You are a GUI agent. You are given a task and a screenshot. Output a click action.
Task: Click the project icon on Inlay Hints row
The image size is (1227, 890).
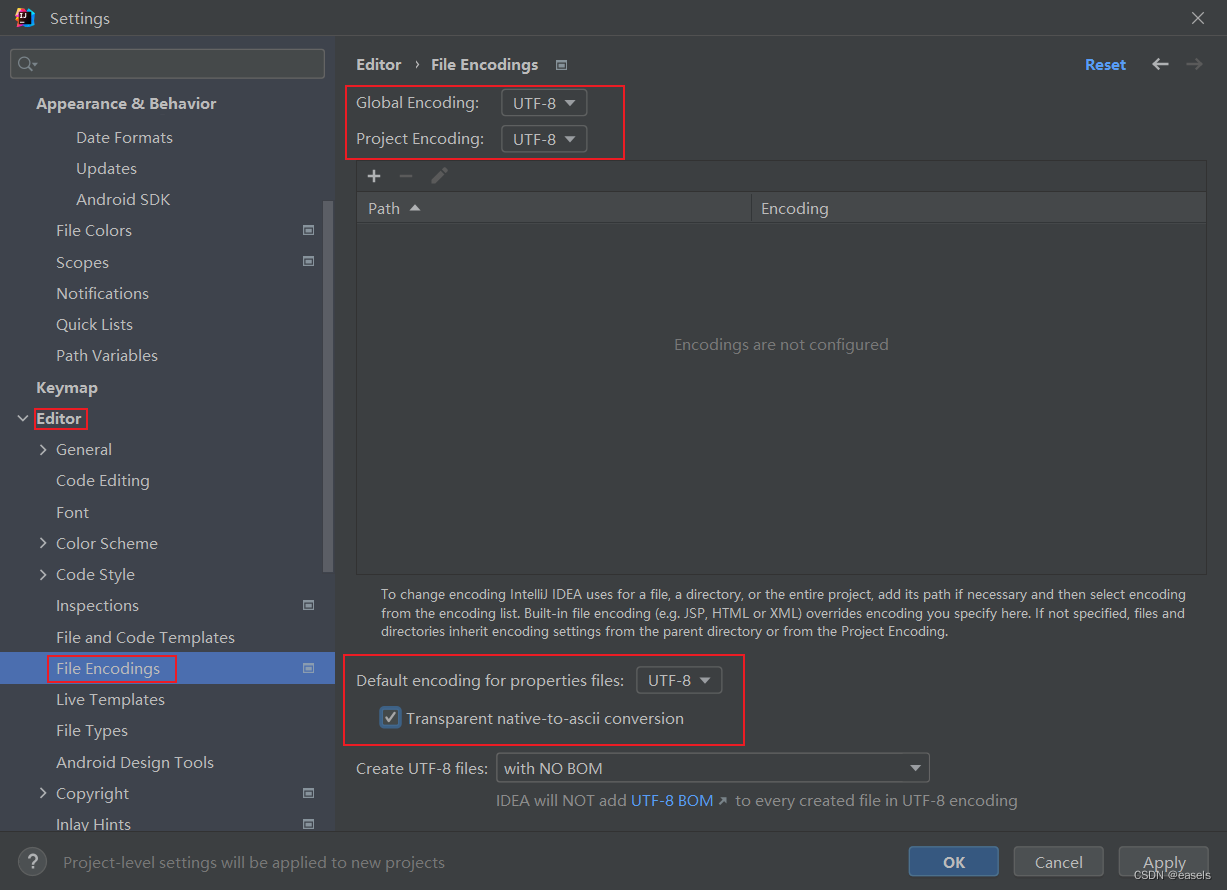[309, 824]
